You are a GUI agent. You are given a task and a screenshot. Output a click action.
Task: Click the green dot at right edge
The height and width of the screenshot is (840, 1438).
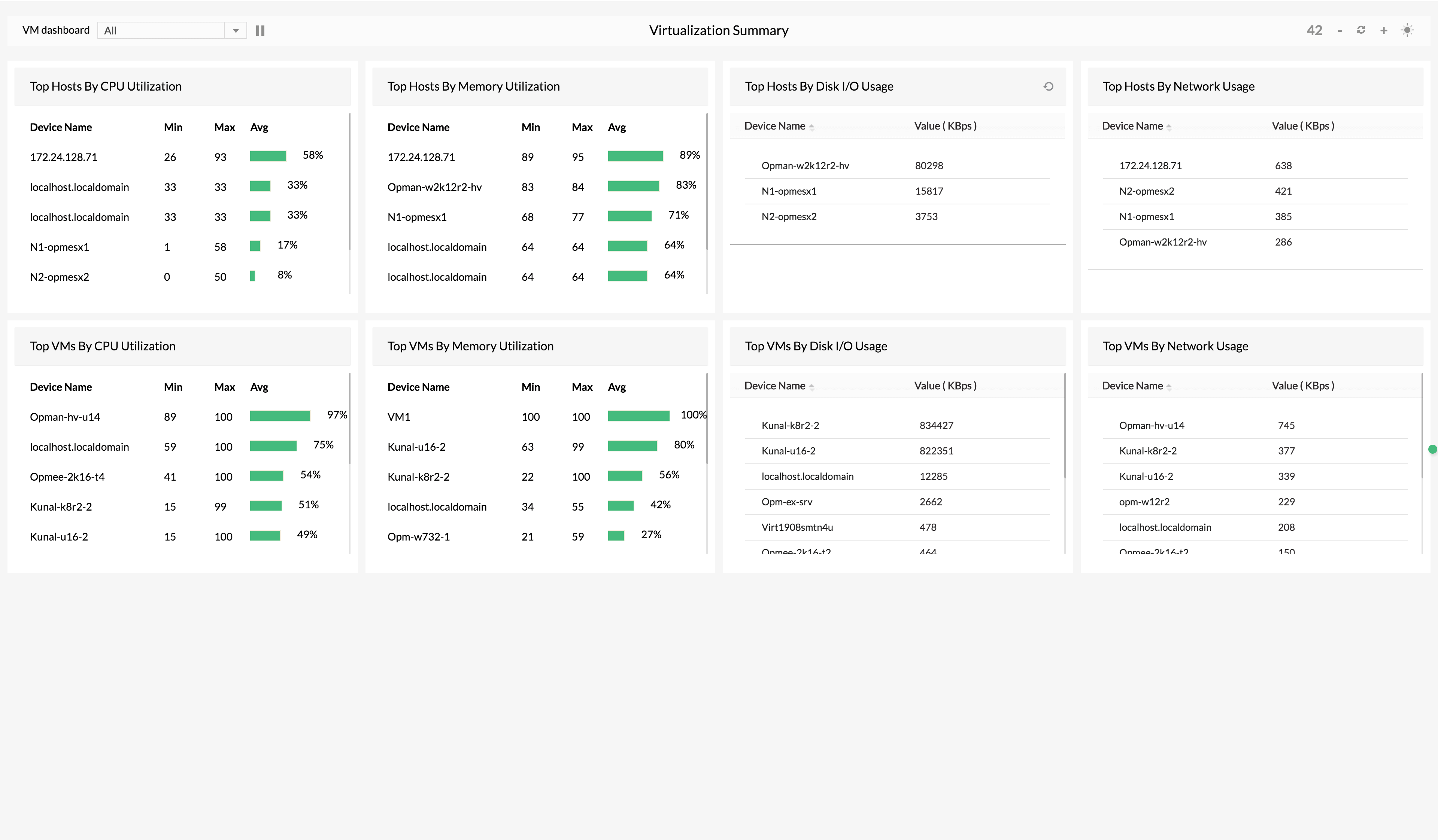click(x=1432, y=449)
